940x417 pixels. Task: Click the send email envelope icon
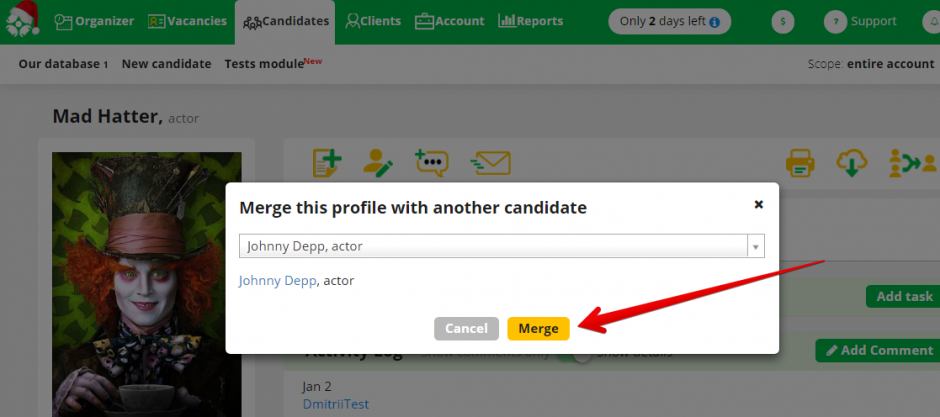(x=491, y=162)
